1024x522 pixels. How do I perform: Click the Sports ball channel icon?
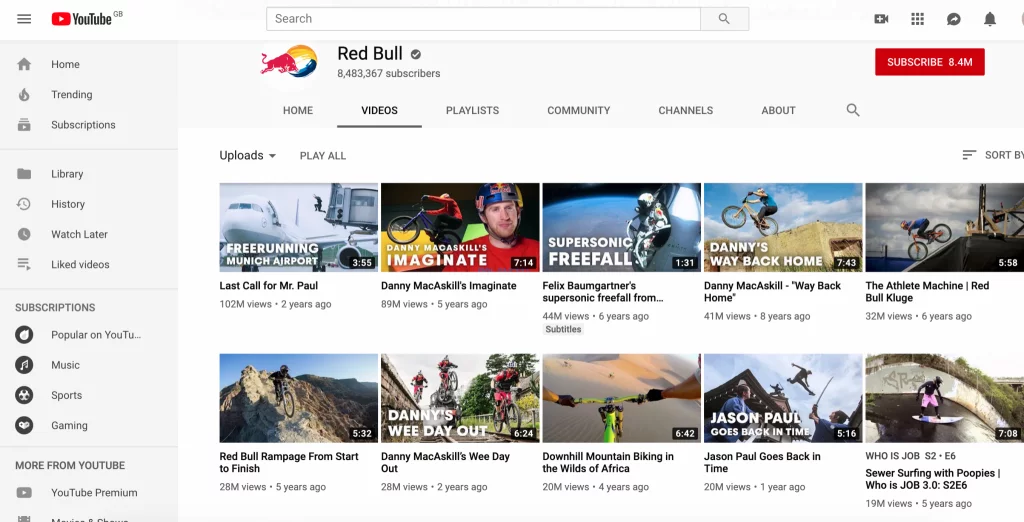[24, 395]
